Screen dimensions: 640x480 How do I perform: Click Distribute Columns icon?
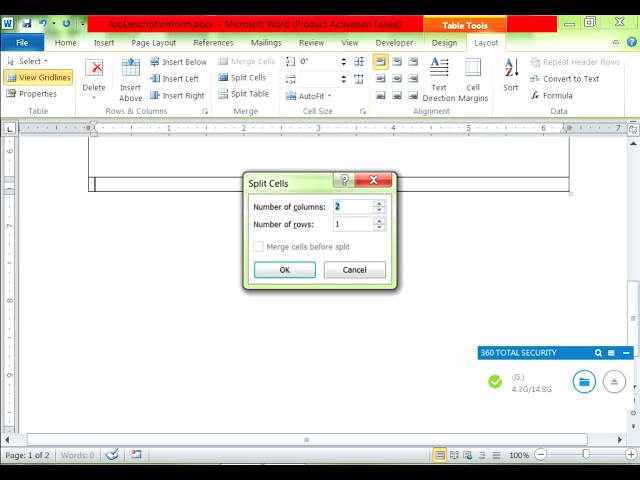pyautogui.click(x=359, y=78)
